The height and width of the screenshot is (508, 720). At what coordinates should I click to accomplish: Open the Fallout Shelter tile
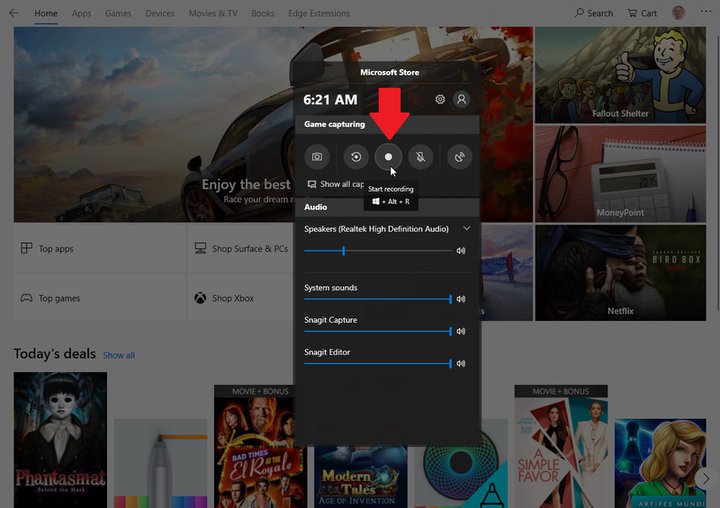click(x=620, y=75)
